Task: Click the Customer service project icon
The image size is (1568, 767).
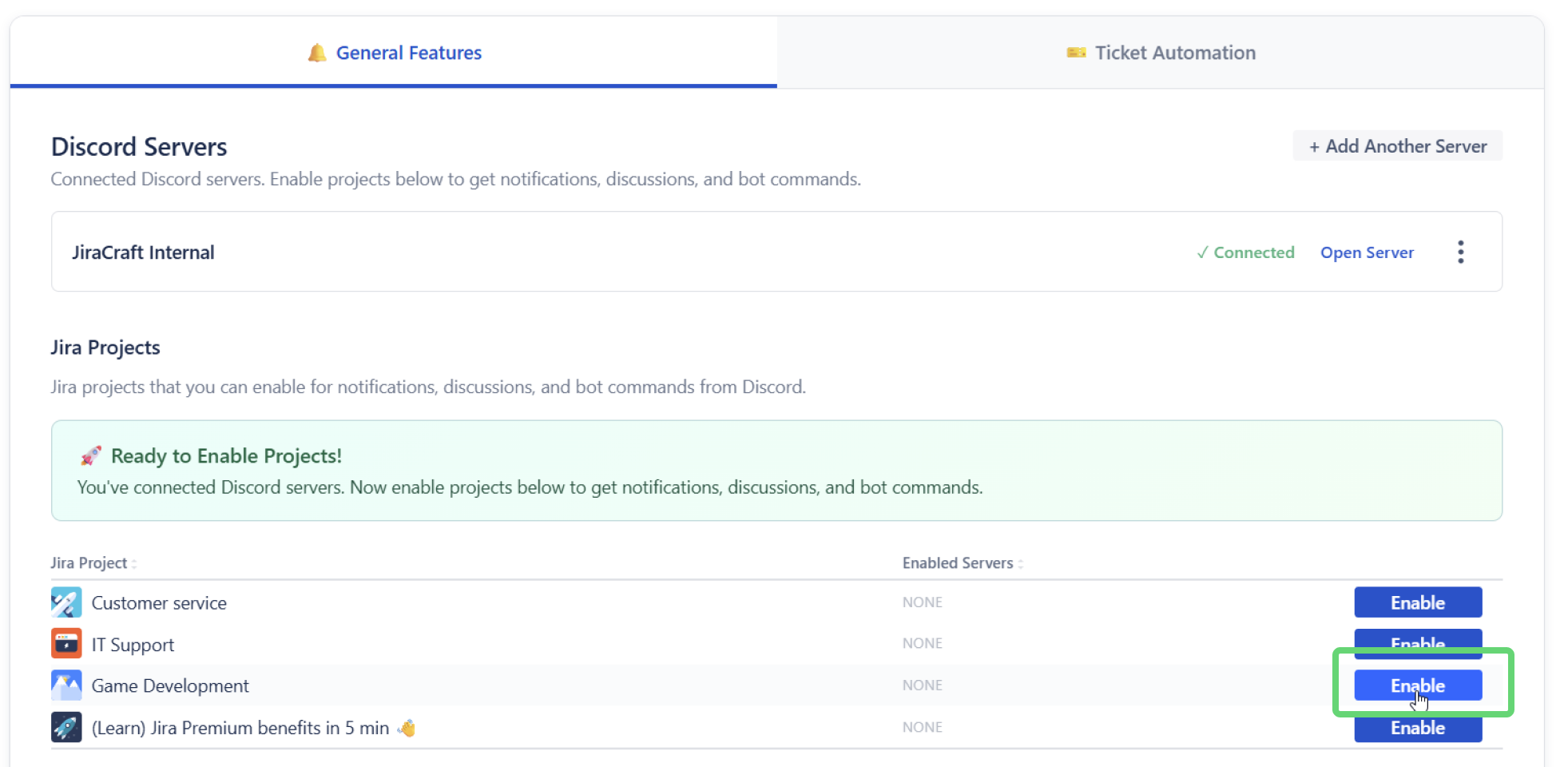Action: coord(66,602)
